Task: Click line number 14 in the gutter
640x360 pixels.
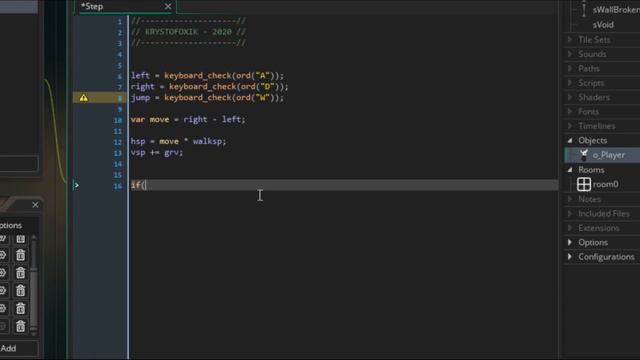Action: point(118,164)
